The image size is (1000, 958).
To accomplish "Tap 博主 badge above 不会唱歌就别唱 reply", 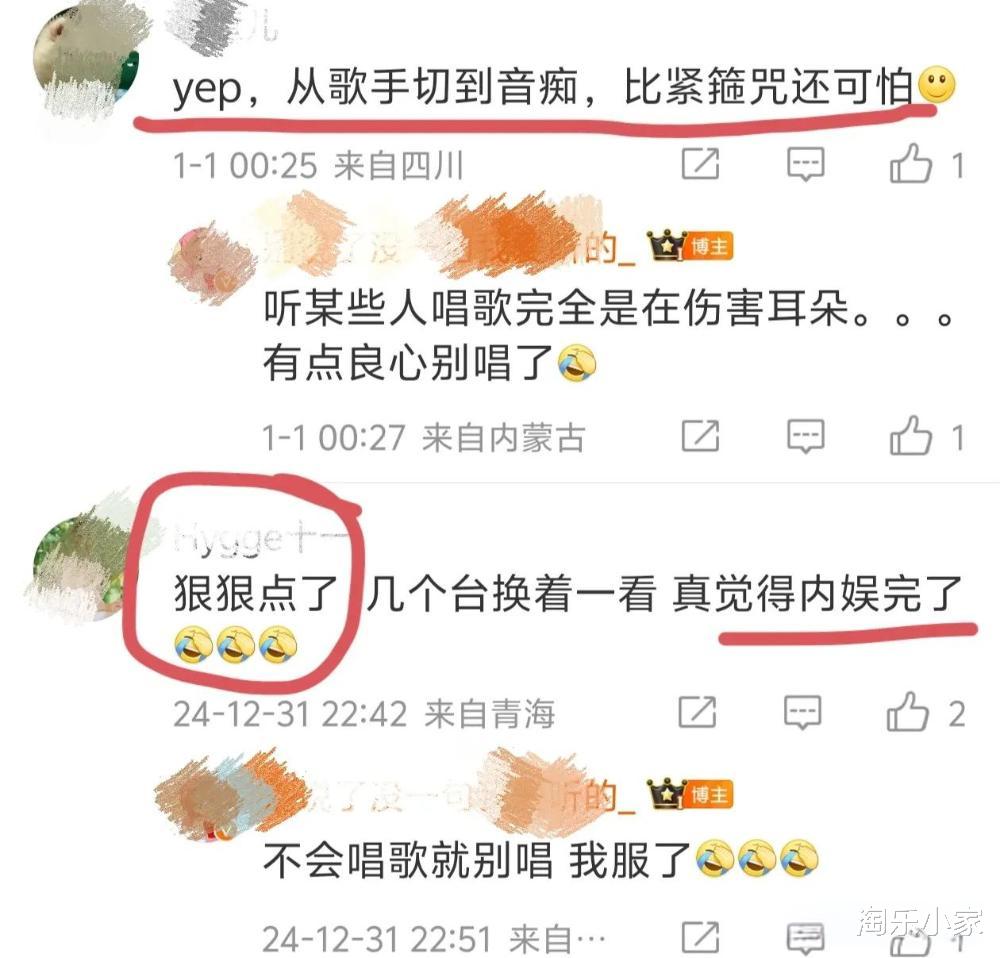I will 709,794.
